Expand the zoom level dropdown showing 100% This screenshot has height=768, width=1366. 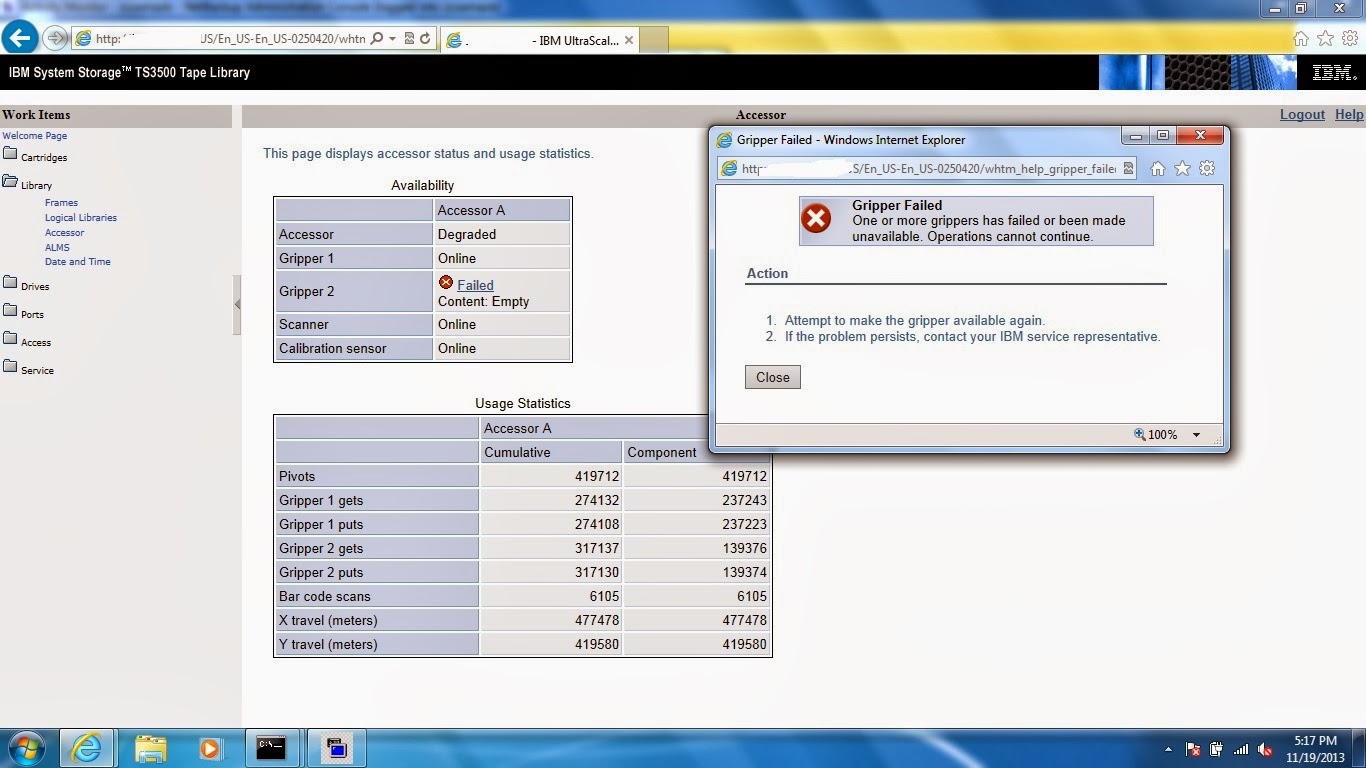[1195, 434]
